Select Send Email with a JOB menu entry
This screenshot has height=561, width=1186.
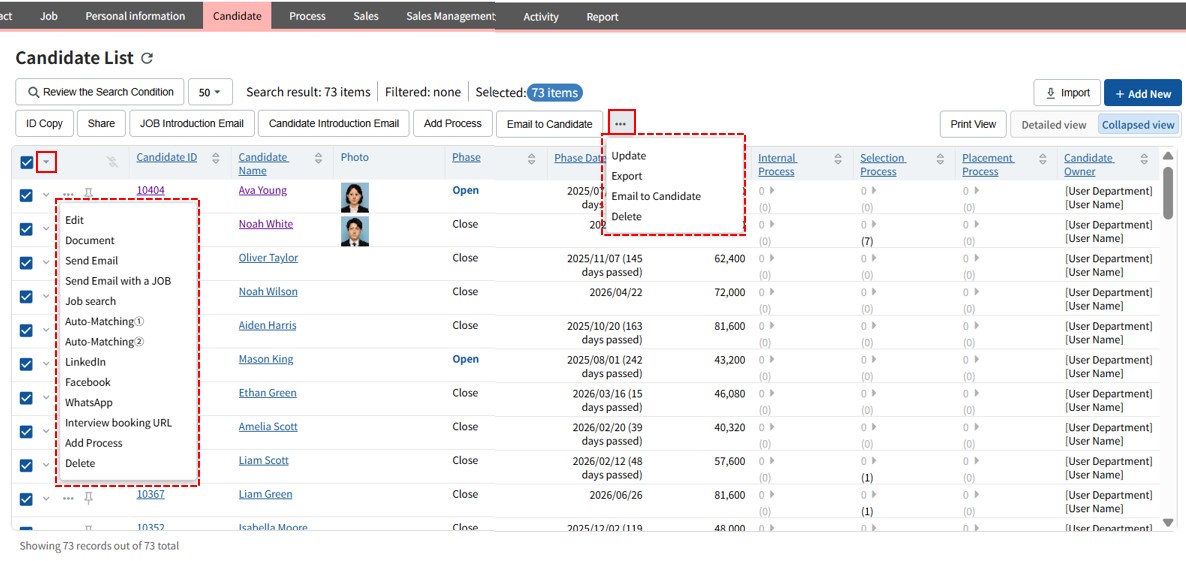[x=118, y=281]
